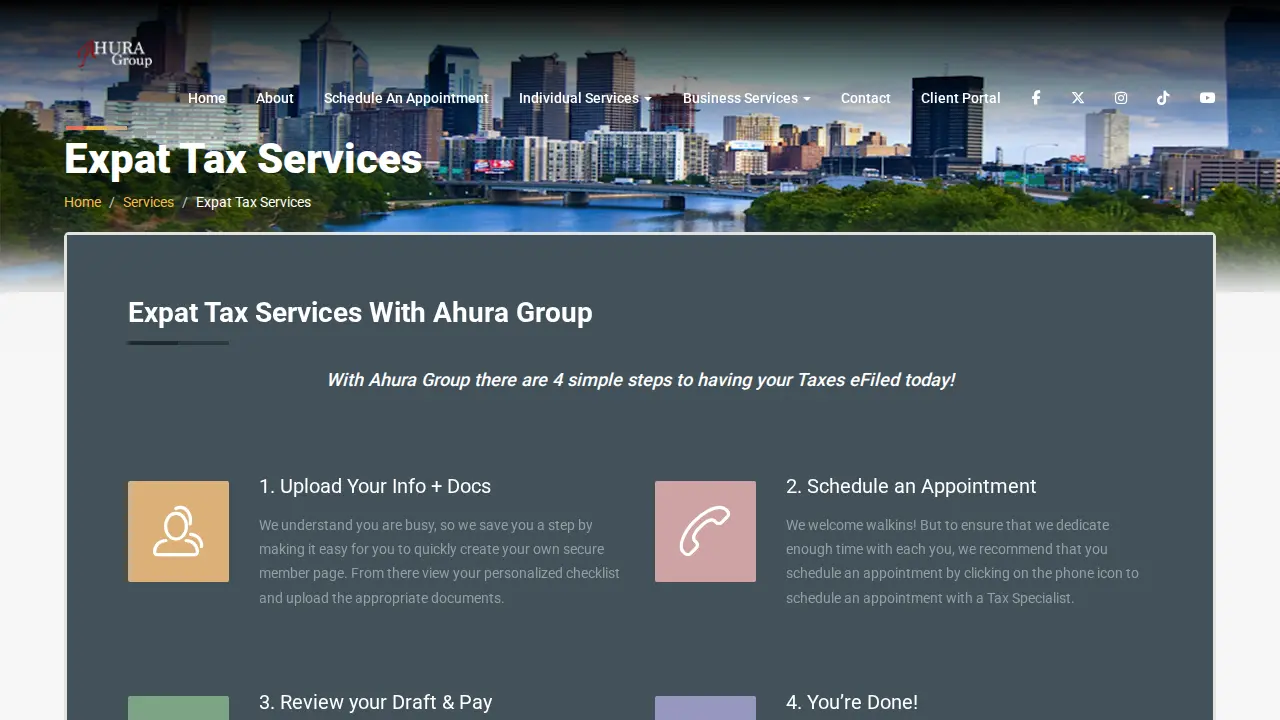Click the '4 simple steps' italic tagline

(x=640, y=380)
